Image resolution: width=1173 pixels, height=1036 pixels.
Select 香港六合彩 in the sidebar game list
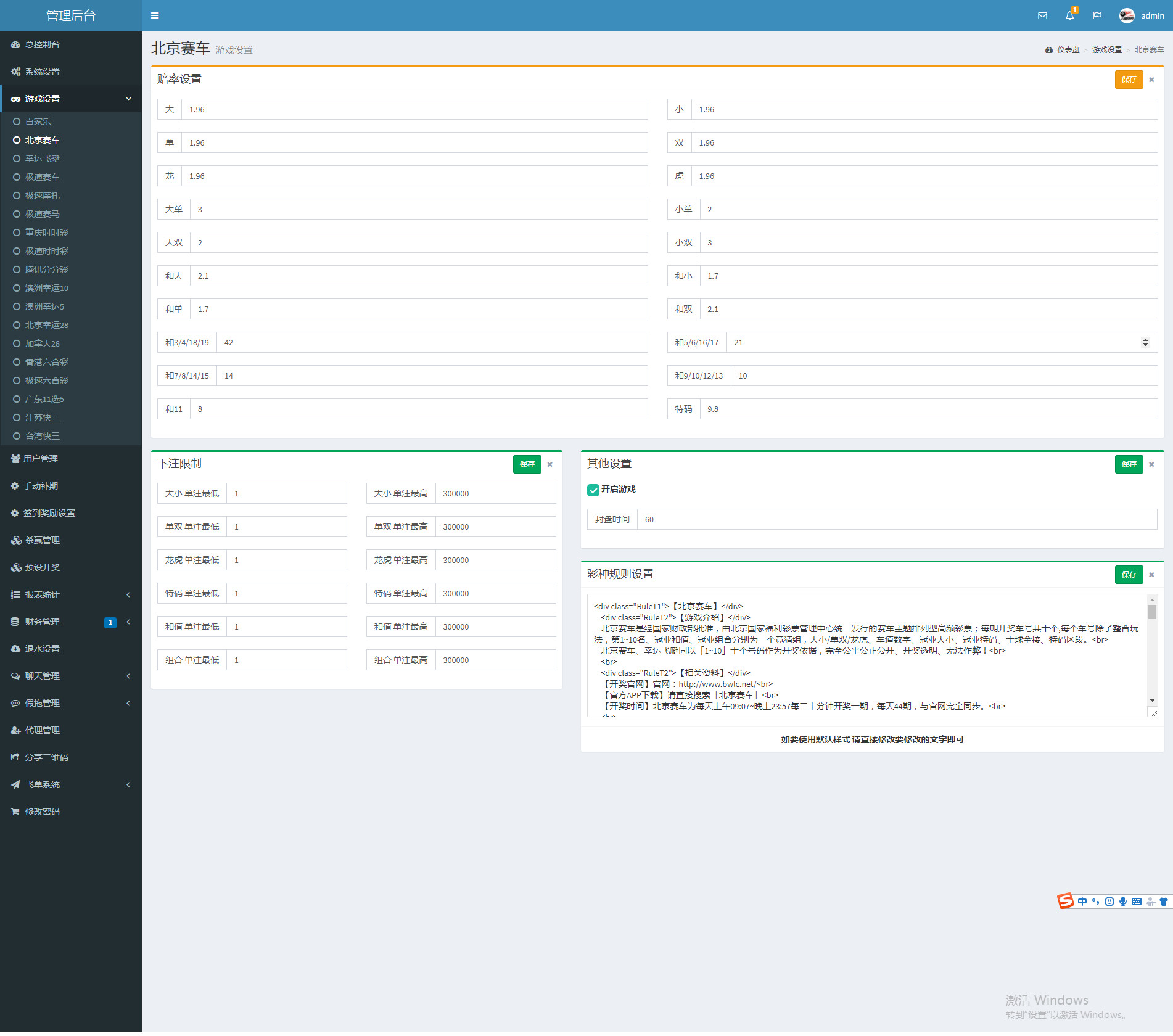47,362
